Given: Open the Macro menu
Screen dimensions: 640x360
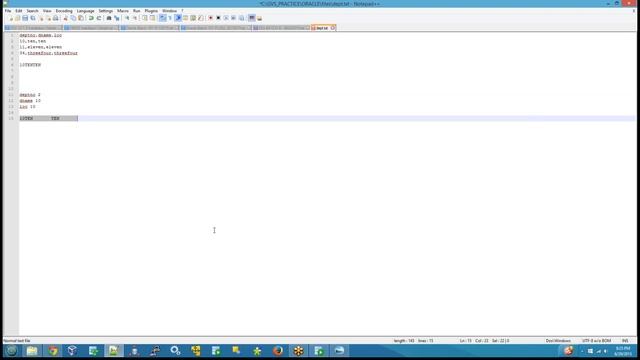Looking at the screenshot, I should (122, 11).
